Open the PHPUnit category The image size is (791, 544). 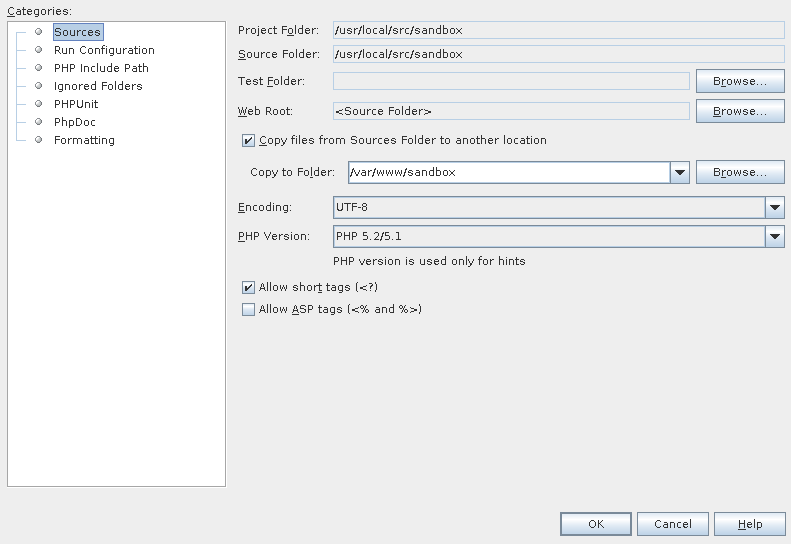point(76,104)
